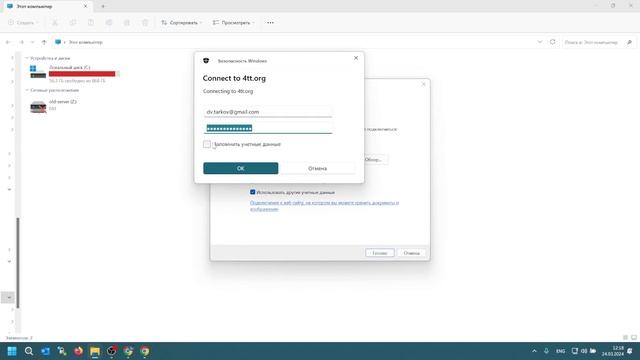The image size is (640, 360).
Task: Open network and volume quick settings
Action: pos(584,351)
